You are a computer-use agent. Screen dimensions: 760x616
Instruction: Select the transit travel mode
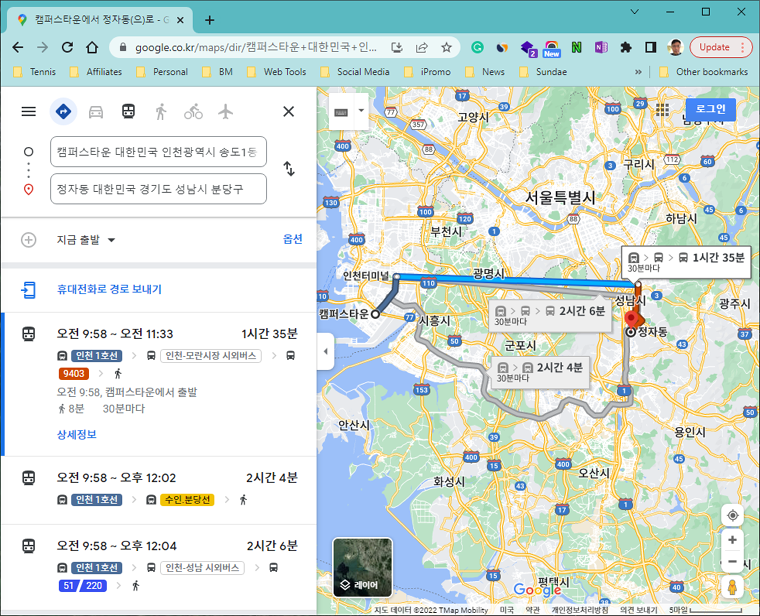coord(128,111)
